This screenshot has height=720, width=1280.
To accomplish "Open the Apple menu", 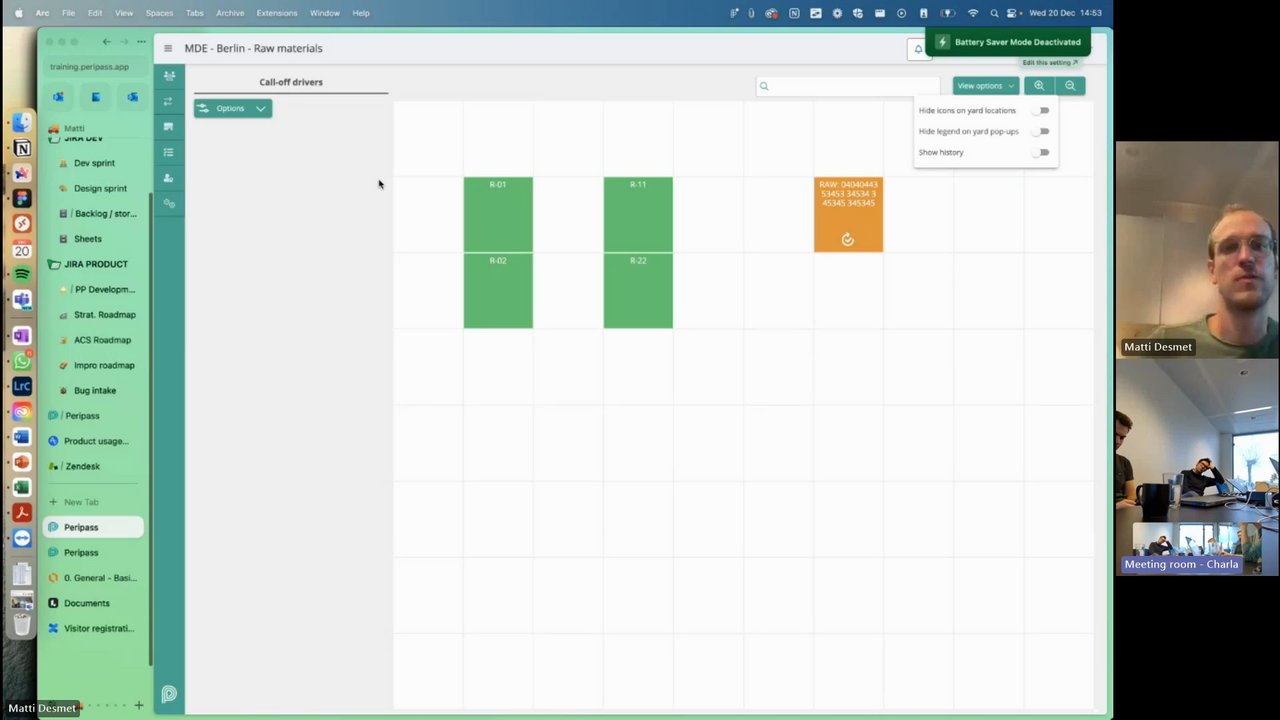I will 18,13.
